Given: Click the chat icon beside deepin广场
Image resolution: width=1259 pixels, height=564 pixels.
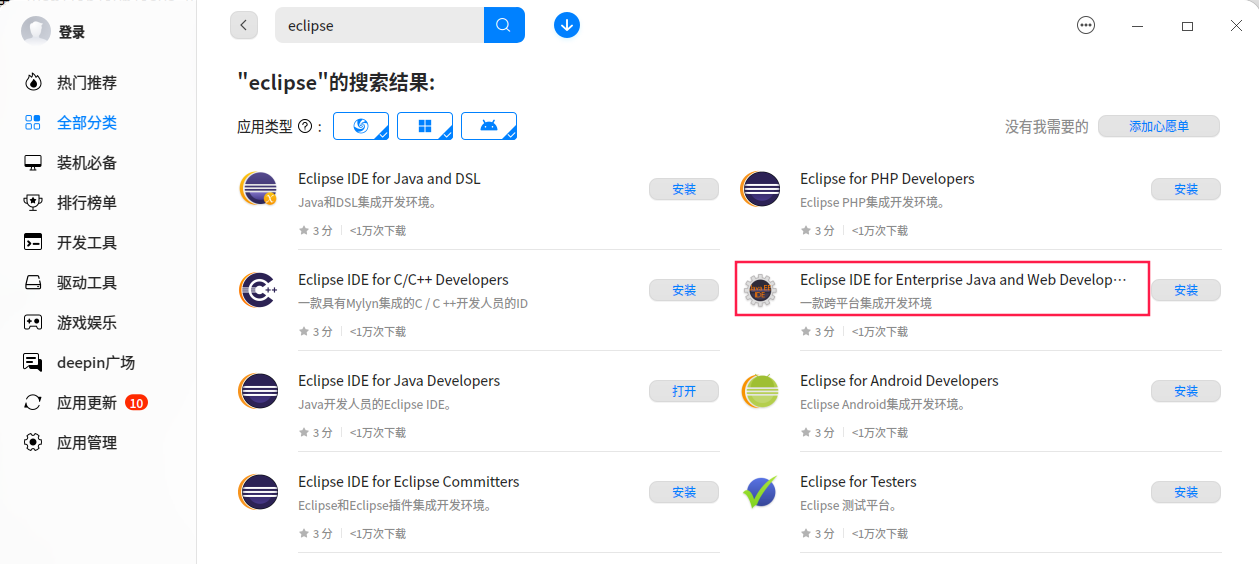Looking at the screenshot, I should tap(33, 362).
